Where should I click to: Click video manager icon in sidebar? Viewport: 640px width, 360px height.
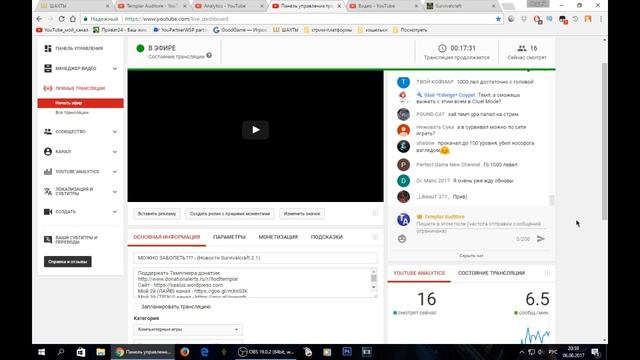[48, 68]
